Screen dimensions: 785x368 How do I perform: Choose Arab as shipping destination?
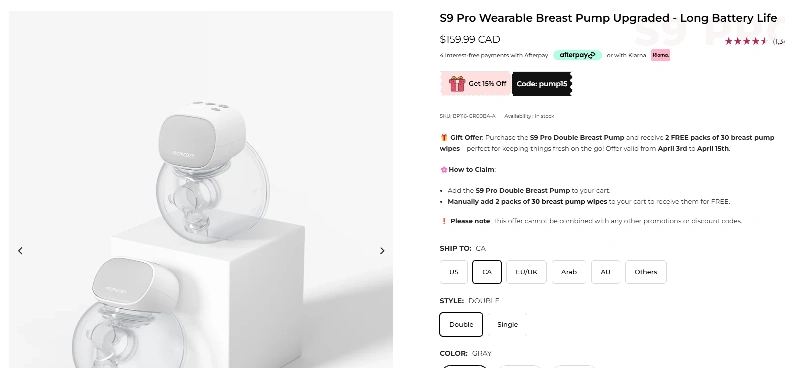[569, 272]
